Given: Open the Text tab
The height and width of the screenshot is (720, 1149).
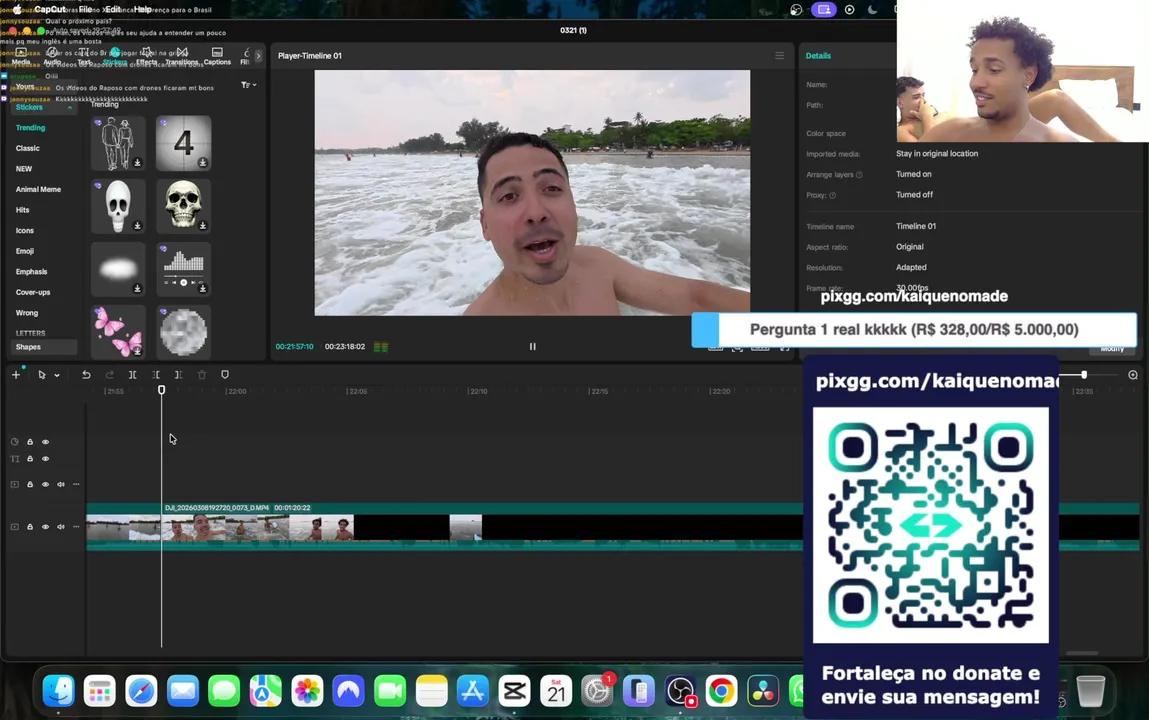Looking at the screenshot, I should [x=84, y=56].
